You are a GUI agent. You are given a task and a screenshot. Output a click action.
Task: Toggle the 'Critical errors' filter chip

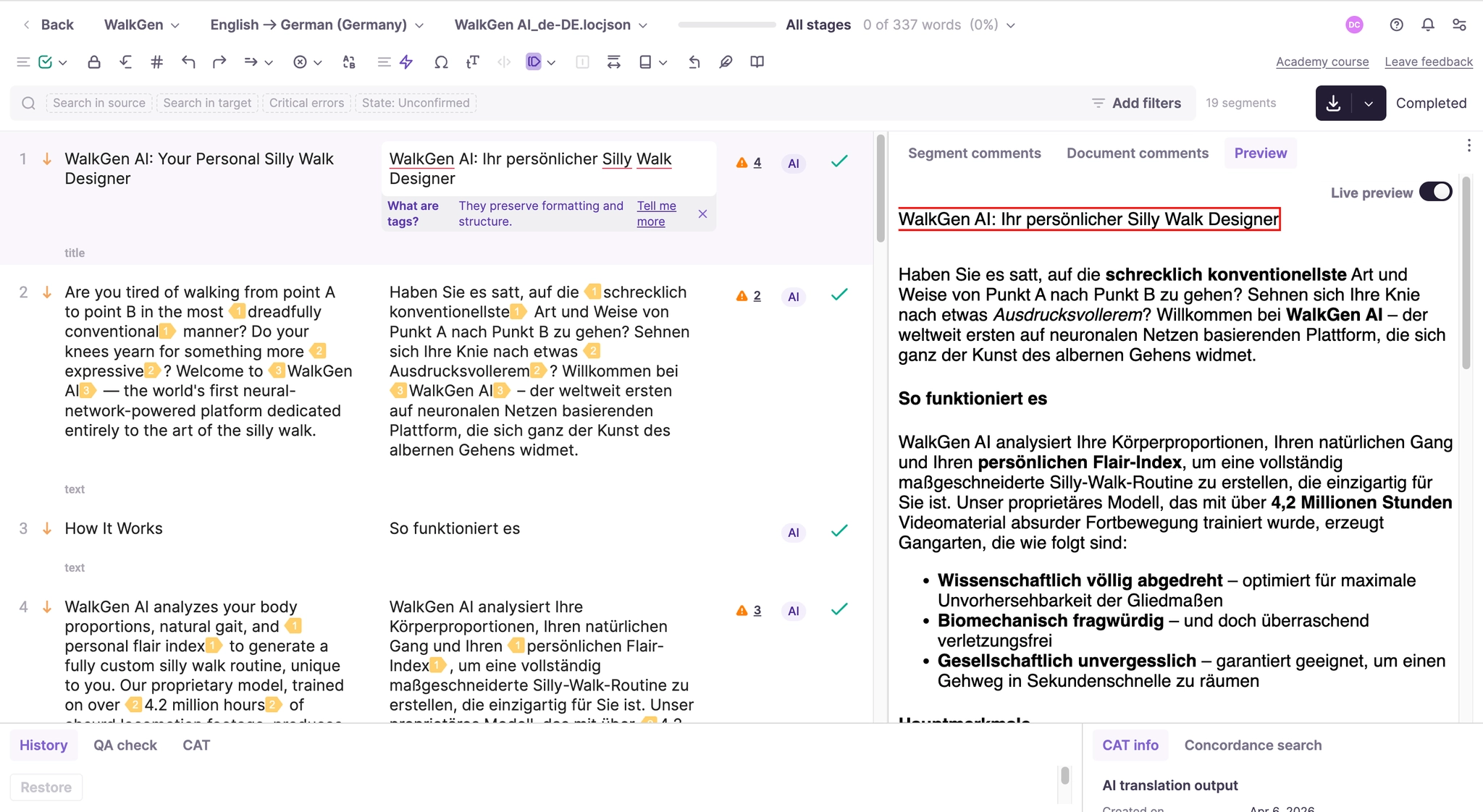pos(306,103)
